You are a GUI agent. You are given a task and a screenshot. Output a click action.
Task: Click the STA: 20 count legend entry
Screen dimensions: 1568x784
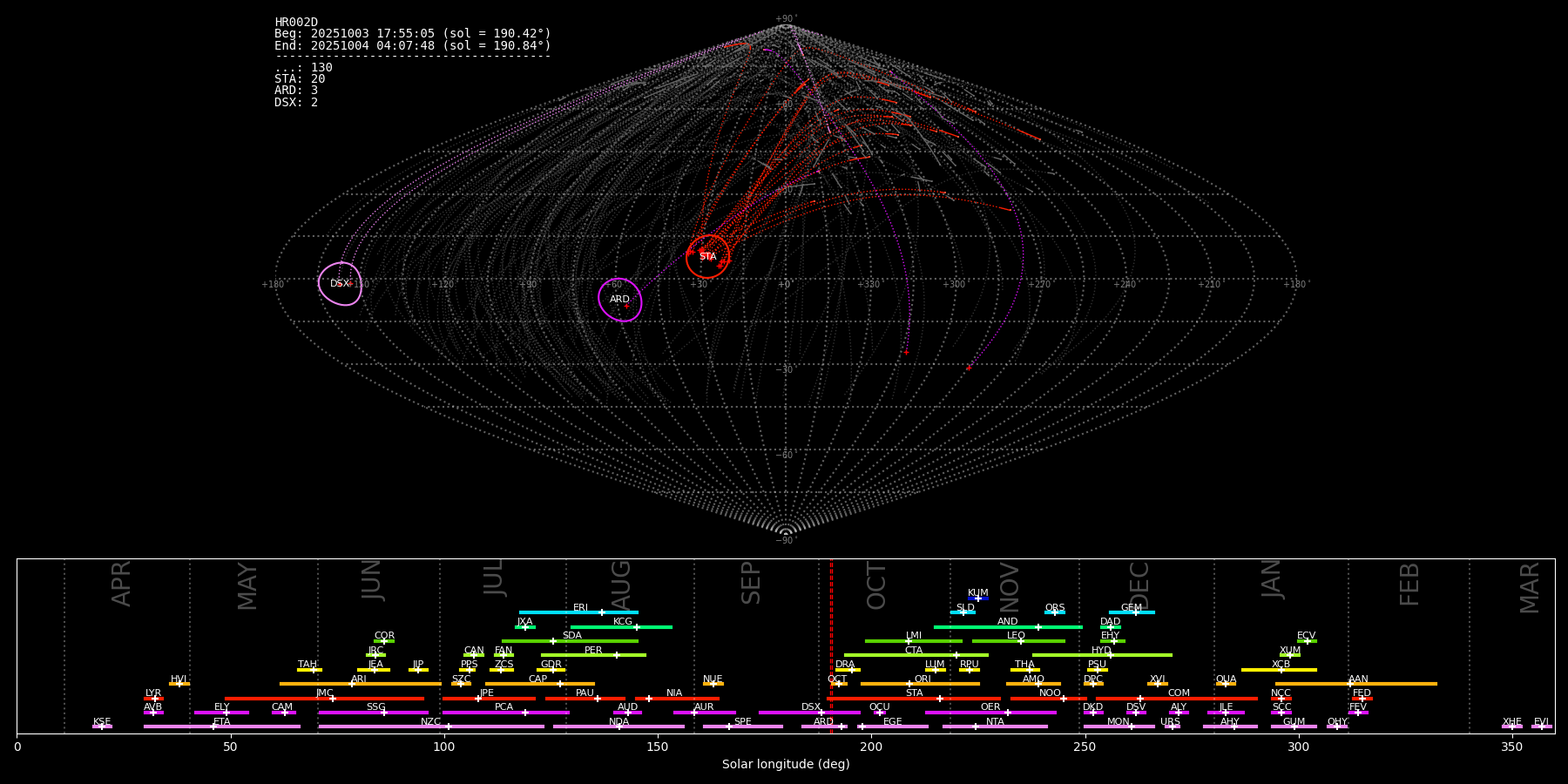(x=300, y=79)
